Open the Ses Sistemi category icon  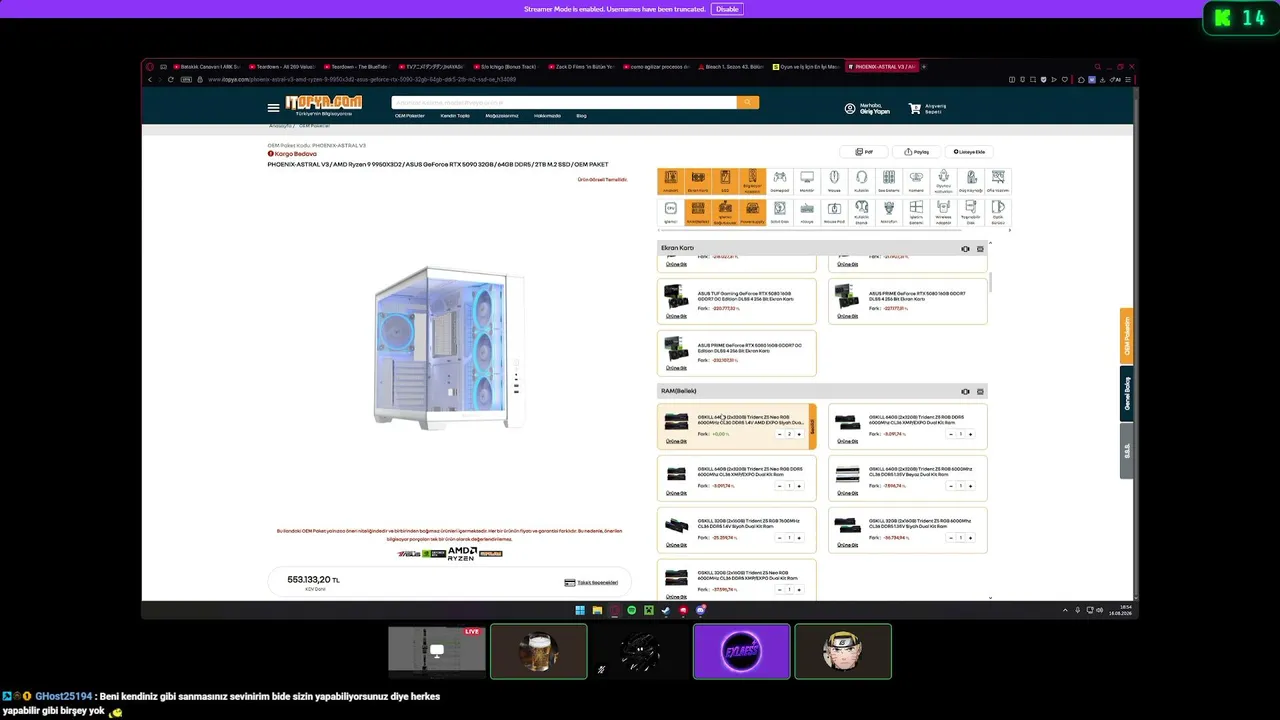click(x=889, y=181)
